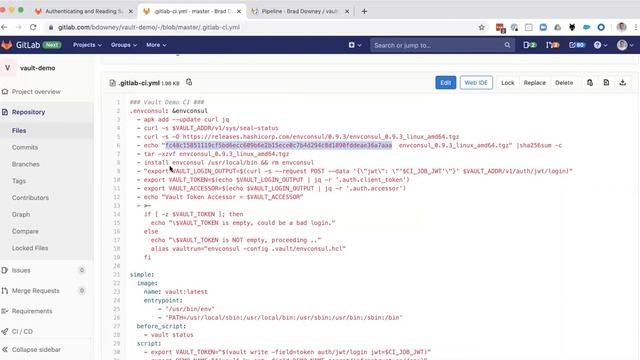Select Repository in the sidebar

(x=28, y=112)
